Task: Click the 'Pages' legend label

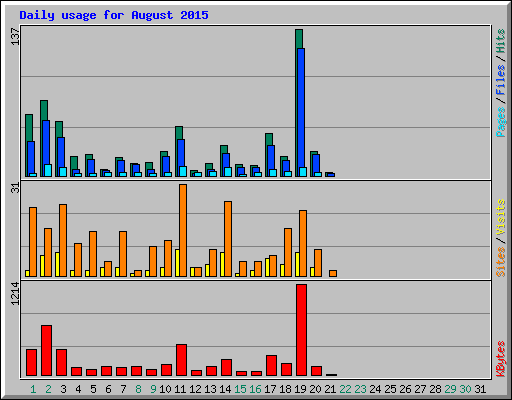Action: click(x=500, y=122)
